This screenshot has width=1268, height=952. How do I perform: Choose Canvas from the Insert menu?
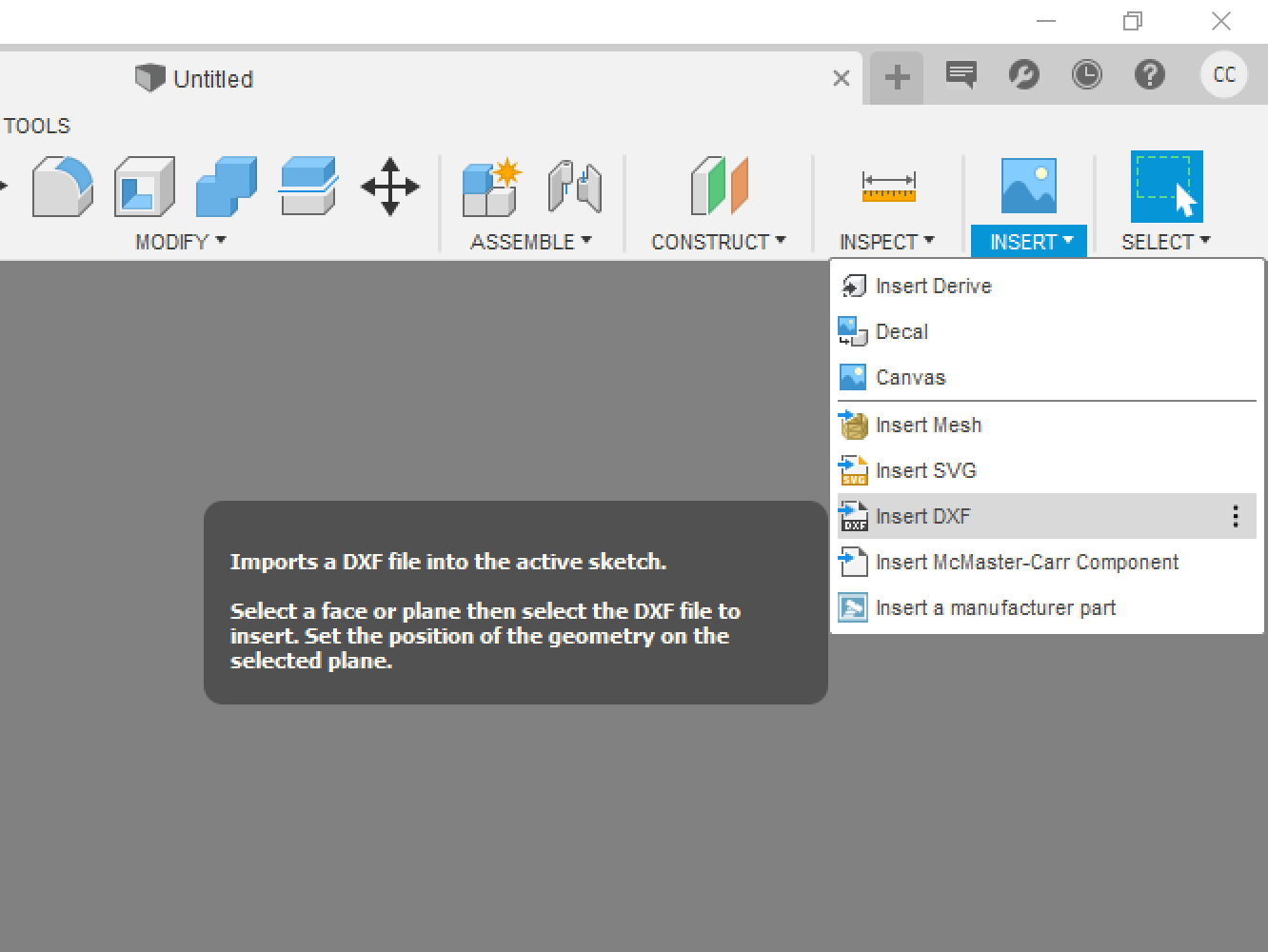coord(1047,377)
